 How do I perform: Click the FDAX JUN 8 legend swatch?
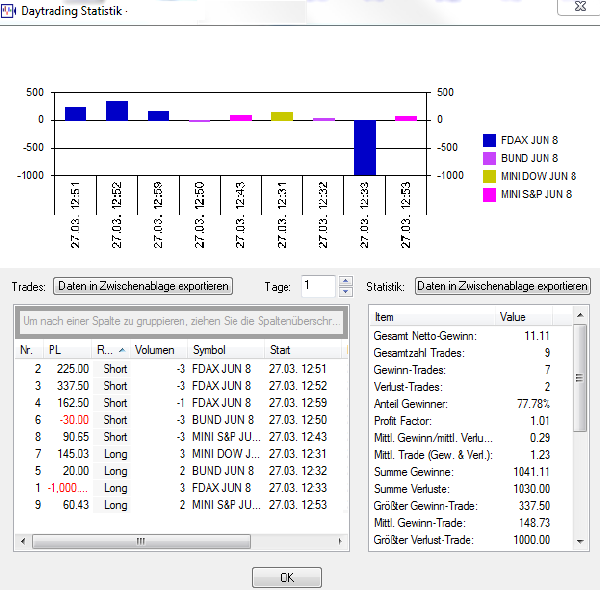489,141
